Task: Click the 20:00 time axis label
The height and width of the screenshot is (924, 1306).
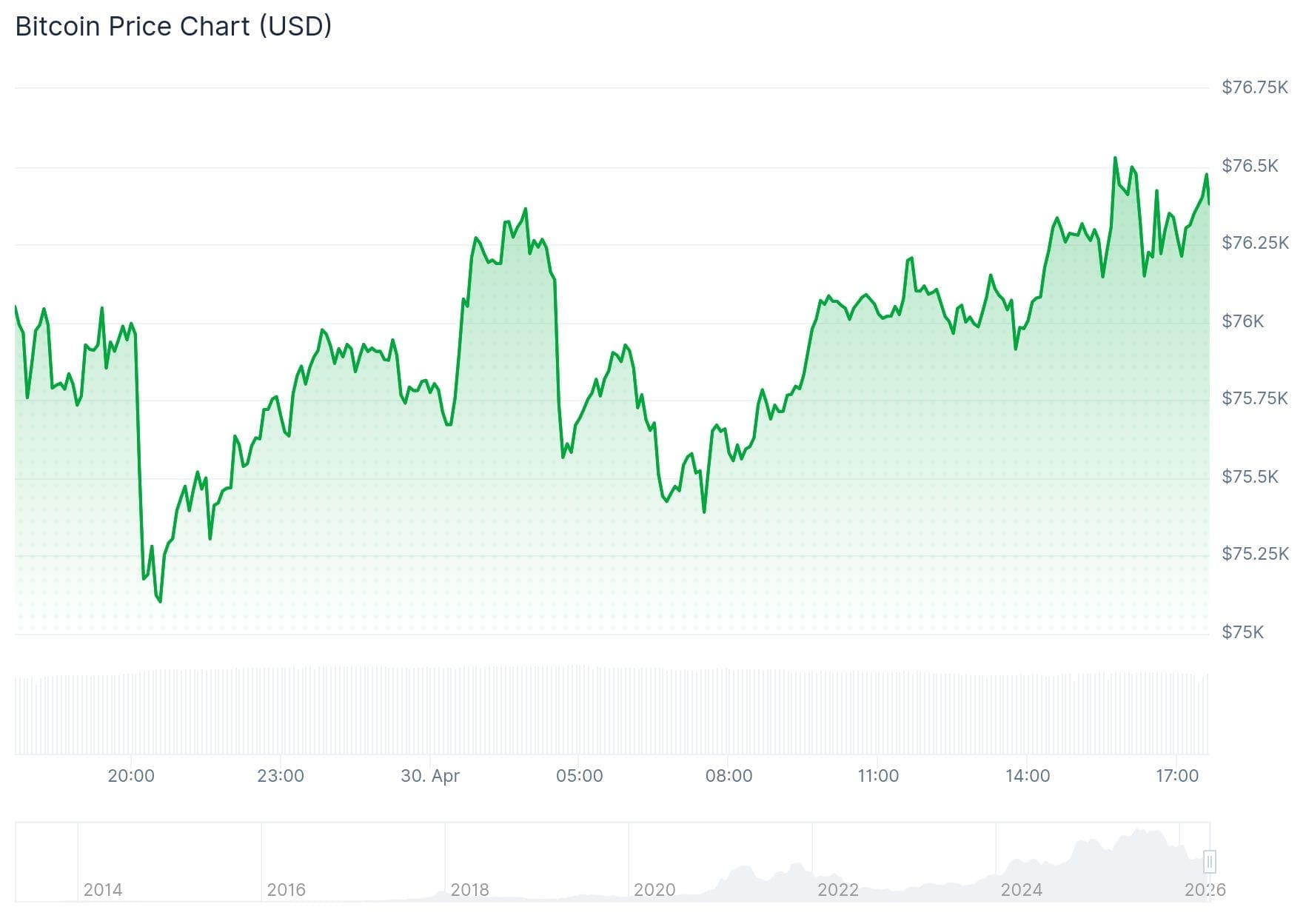Action: pyautogui.click(x=131, y=776)
